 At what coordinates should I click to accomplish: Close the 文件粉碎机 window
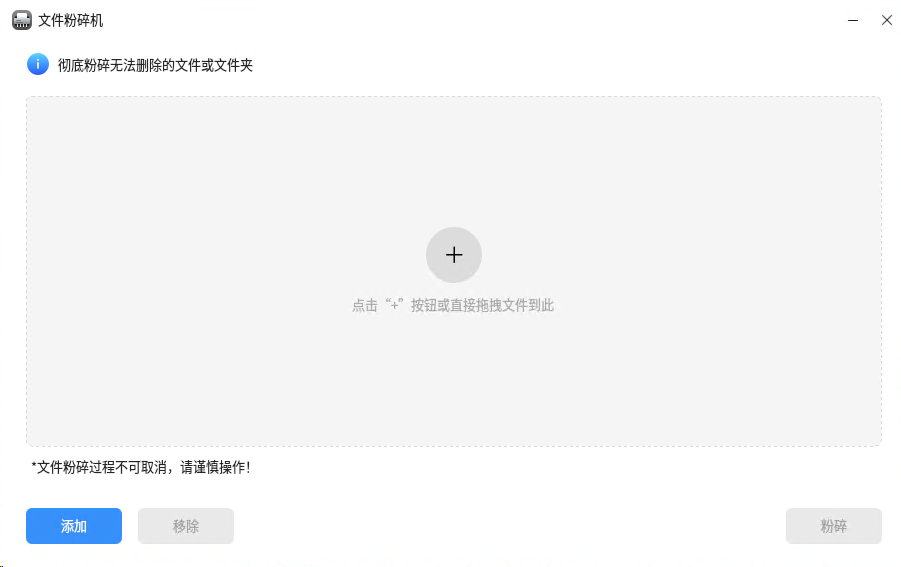pyautogui.click(x=887, y=20)
